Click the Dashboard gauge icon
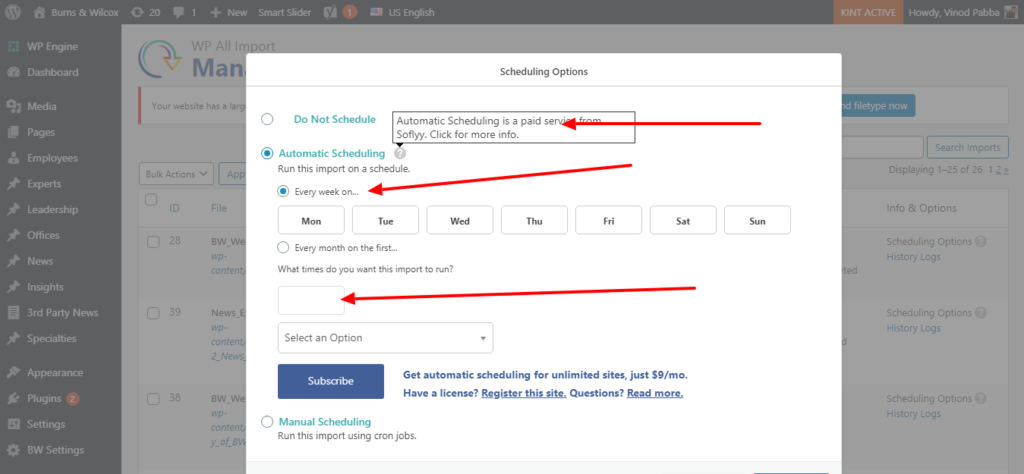The height and width of the screenshot is (474, 1024). (x=13, y=72)
